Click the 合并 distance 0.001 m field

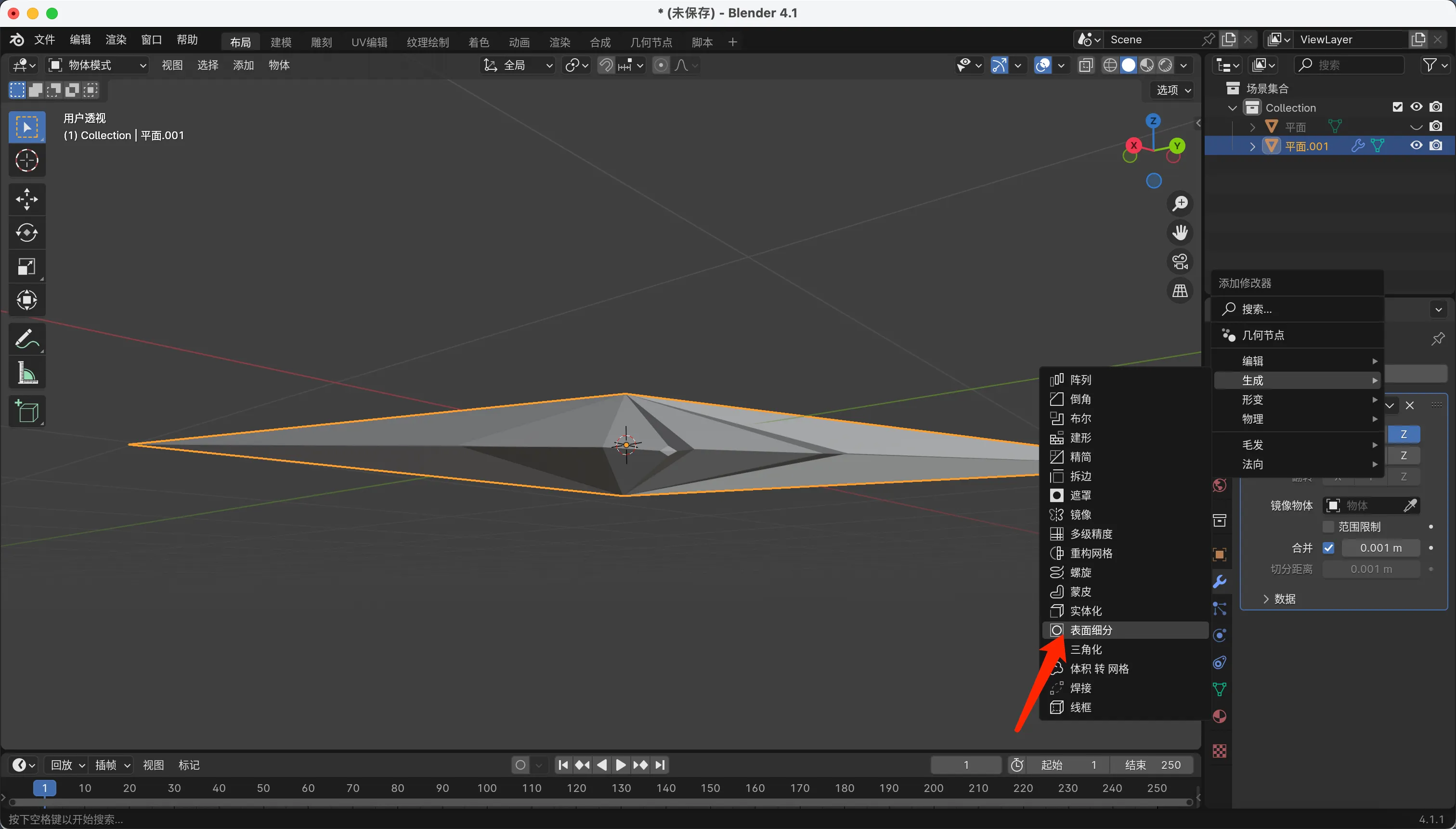click(x=1380, y=548)
